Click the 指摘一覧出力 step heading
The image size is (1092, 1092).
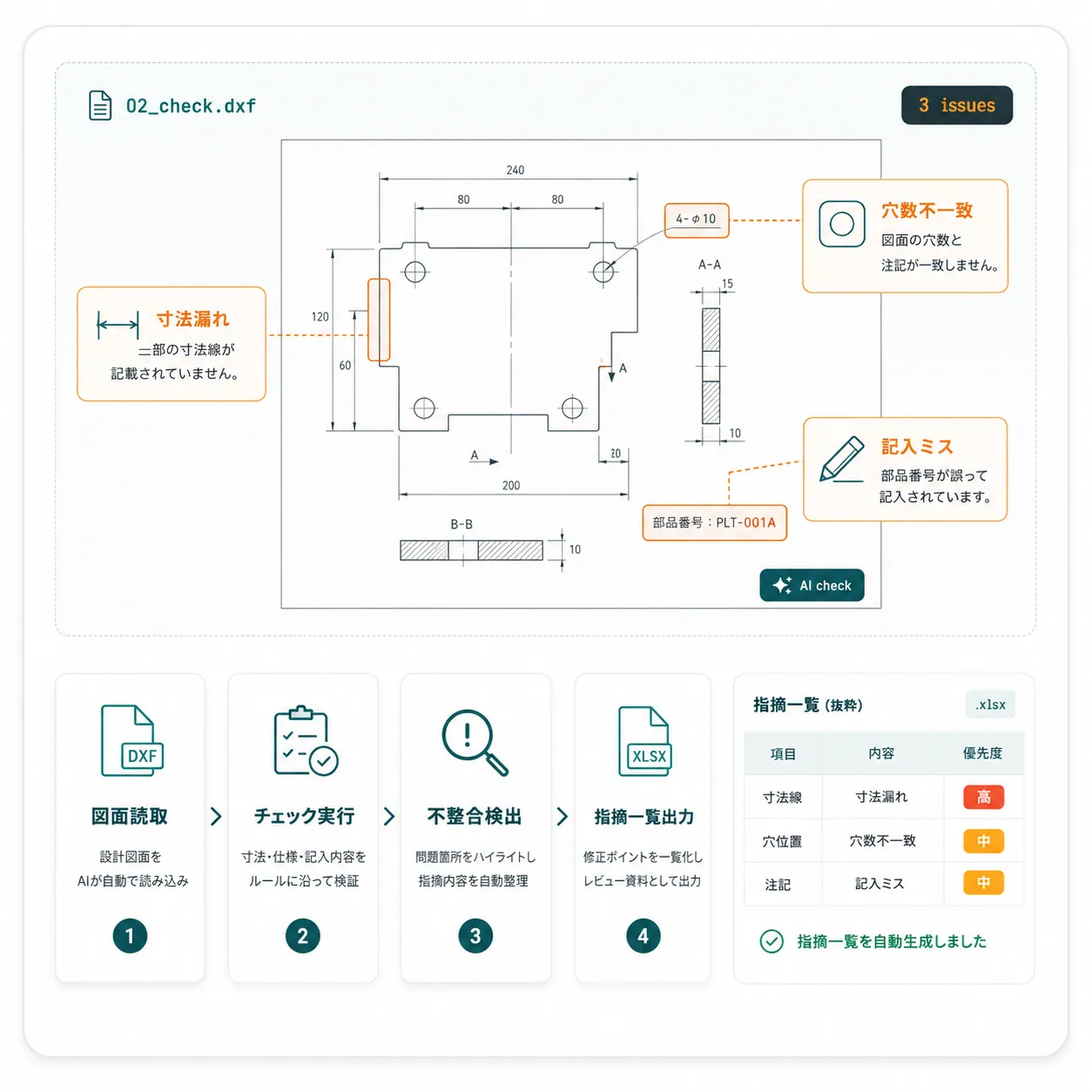(644, 817)
